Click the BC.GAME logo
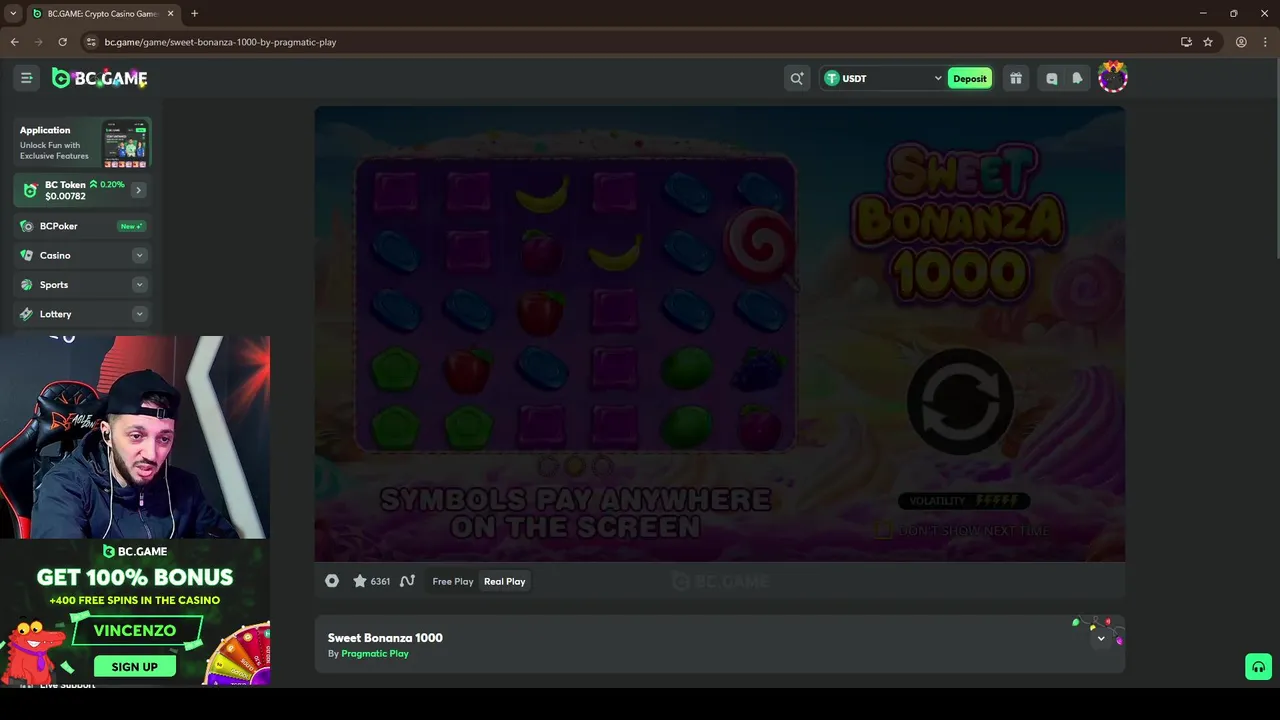The image size is (1280, 720). pos(100,78)
